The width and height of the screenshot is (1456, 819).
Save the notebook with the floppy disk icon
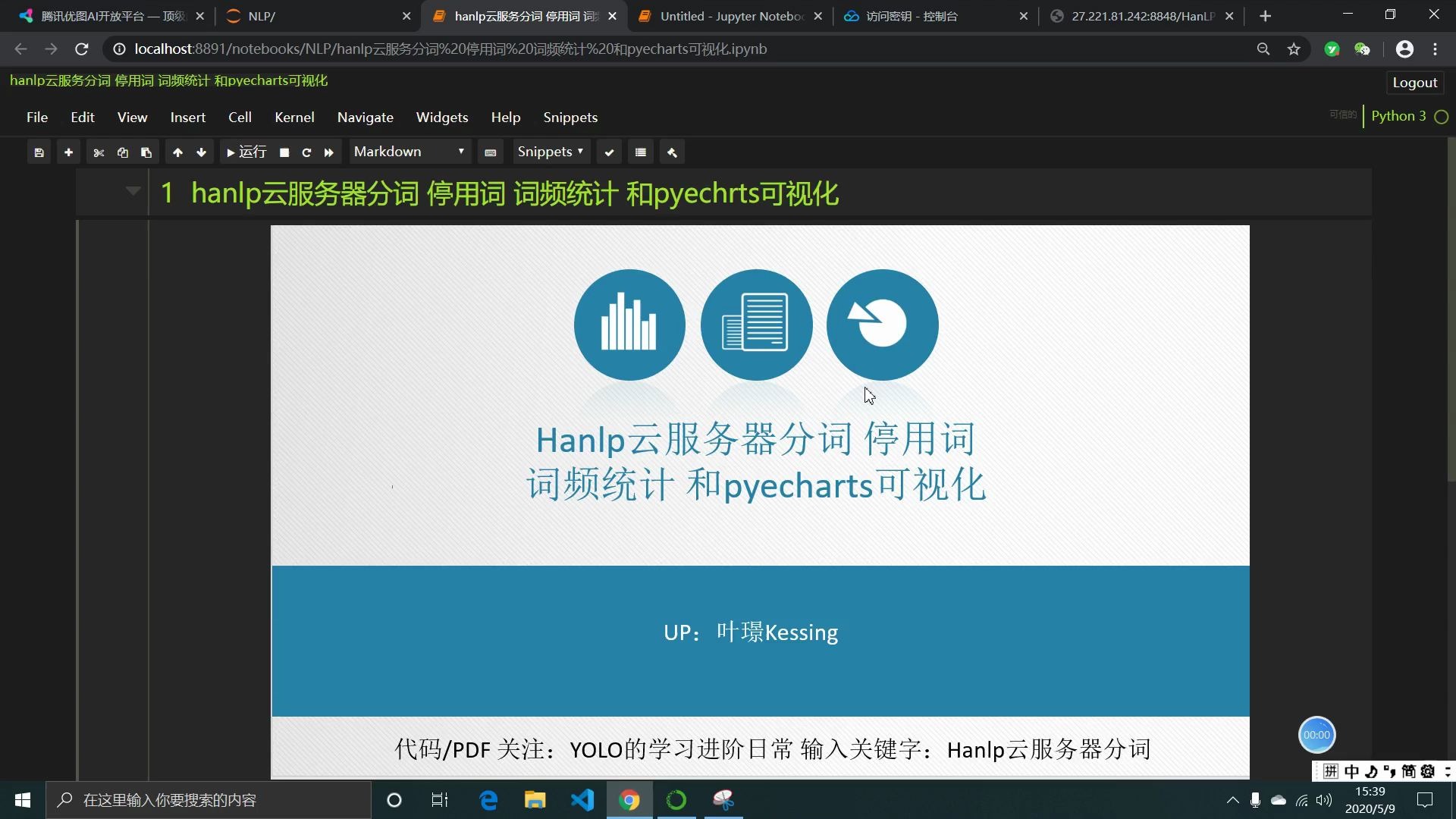39,152
